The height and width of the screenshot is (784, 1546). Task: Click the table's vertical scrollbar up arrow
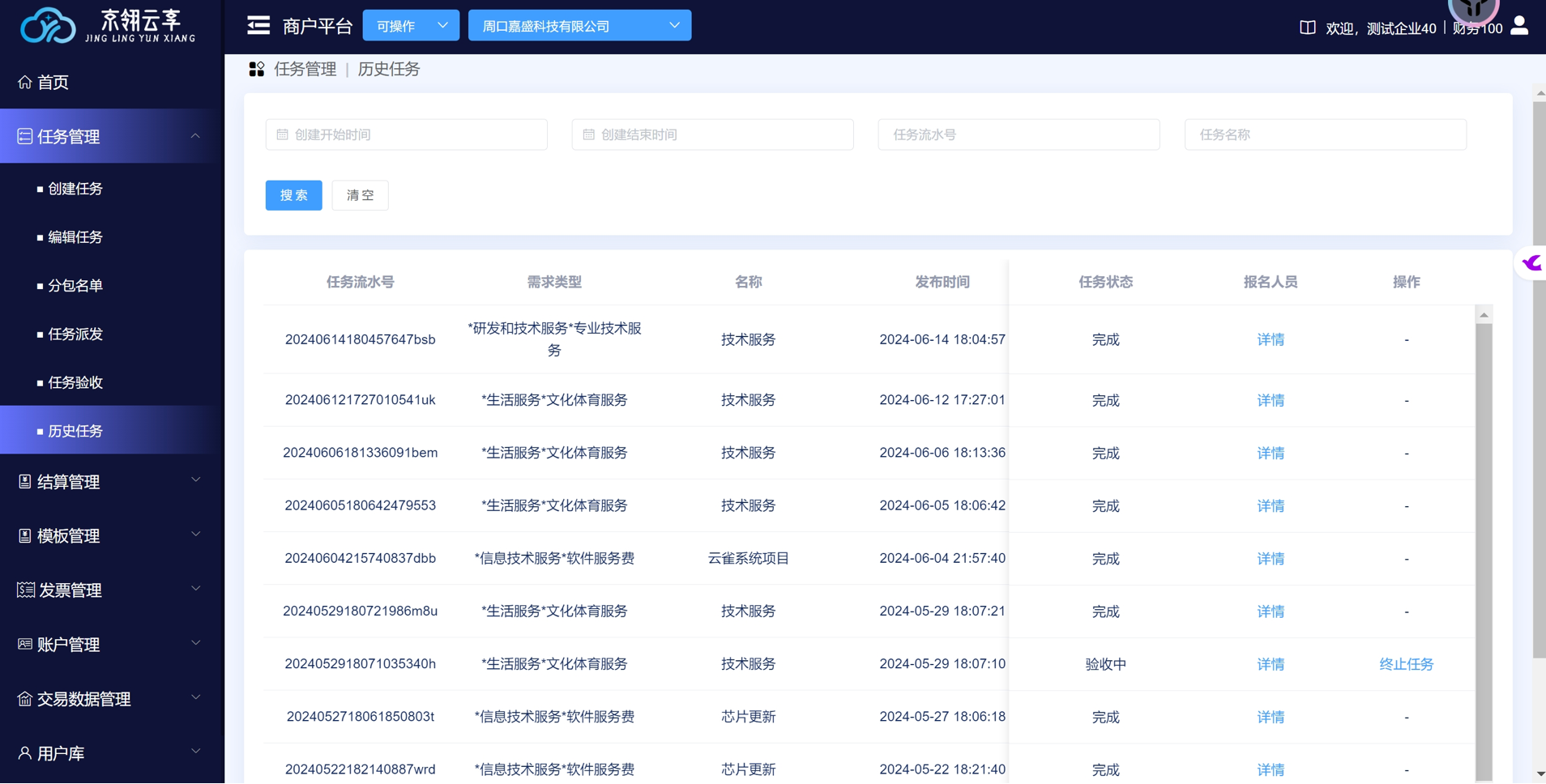point(1484,315)
